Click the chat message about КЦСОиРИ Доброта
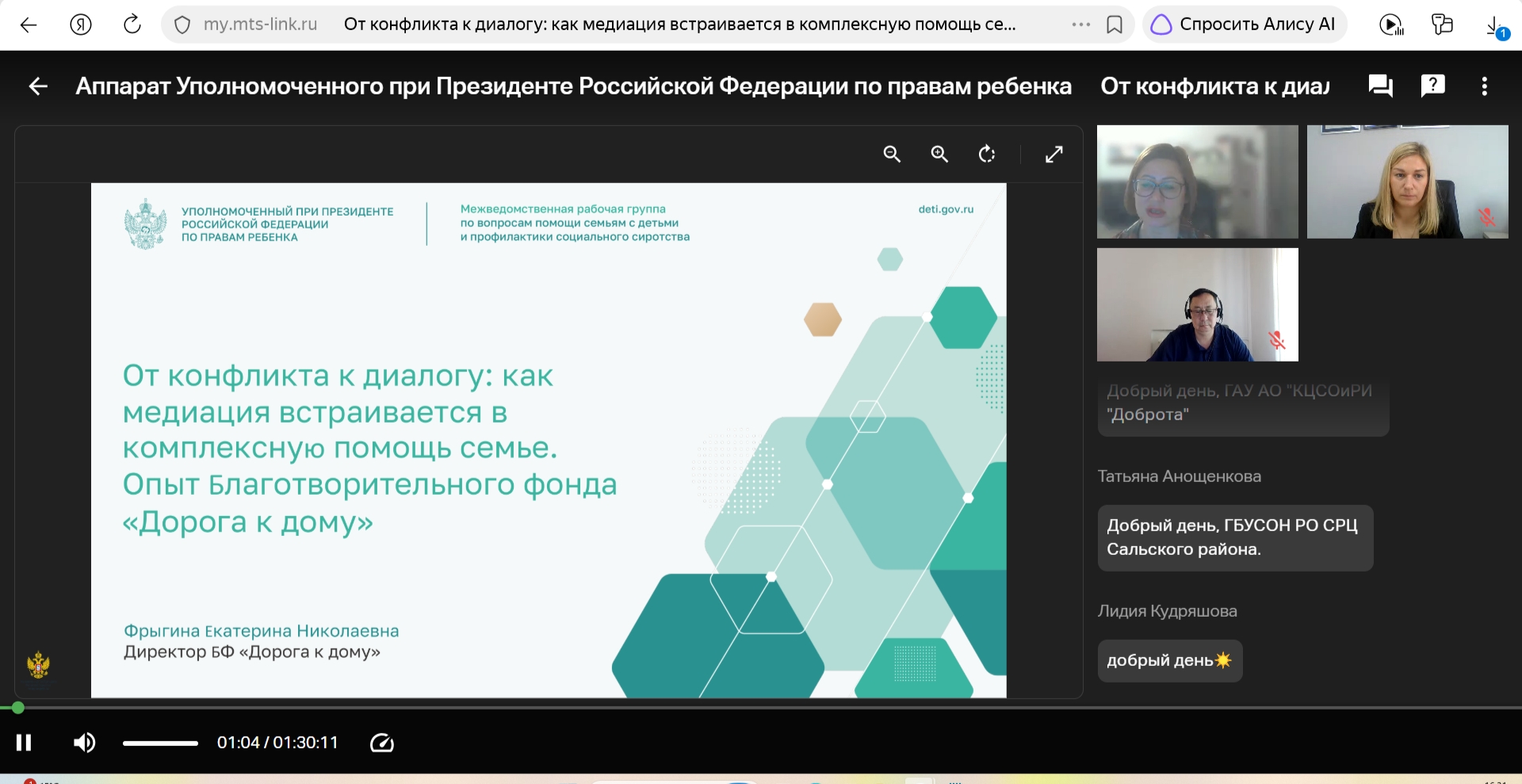Viewport: 1522px width, 784px height. pyautogui.click(x=1243, y=403)
